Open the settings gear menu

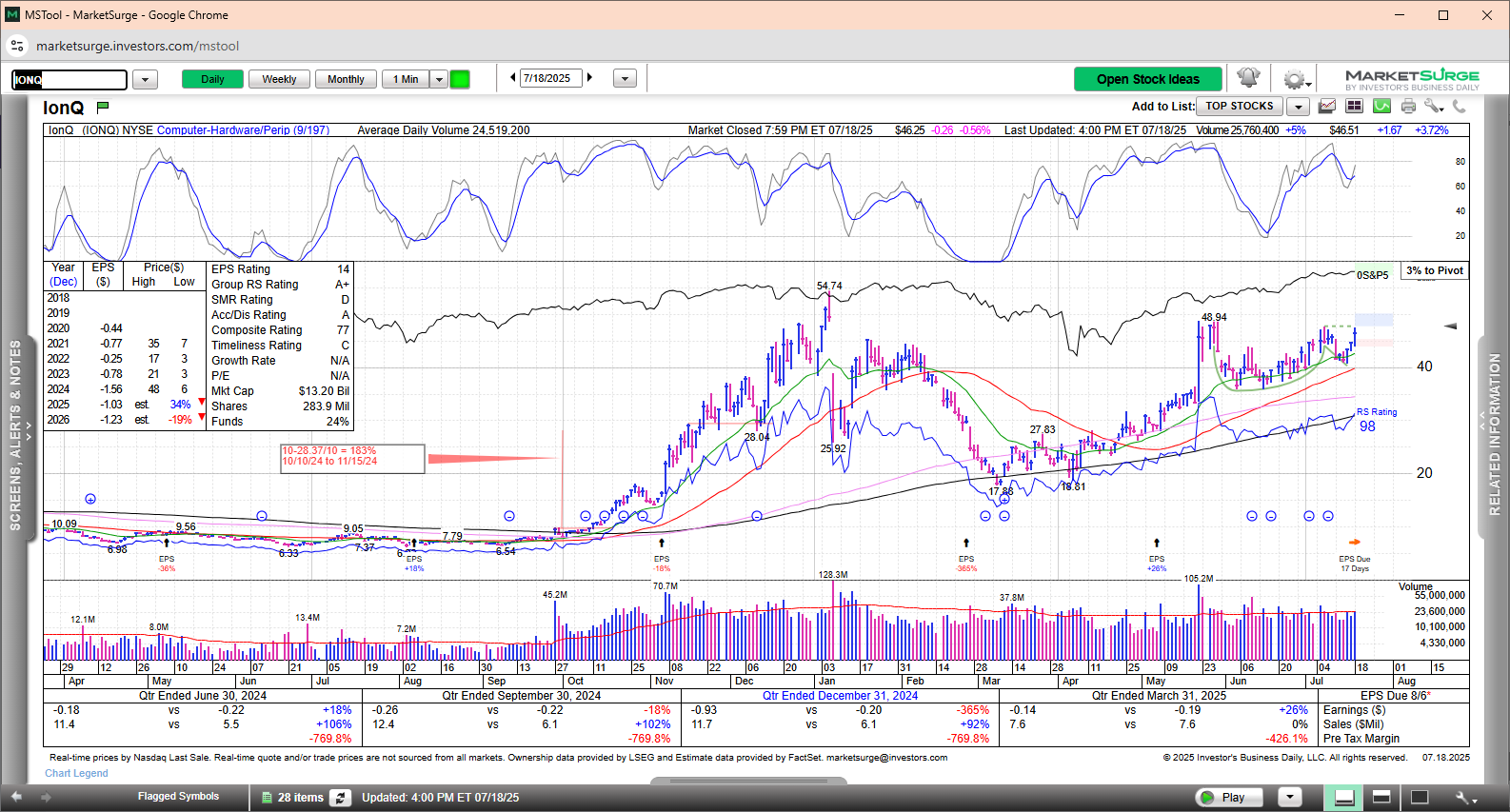pos(1295,79)
